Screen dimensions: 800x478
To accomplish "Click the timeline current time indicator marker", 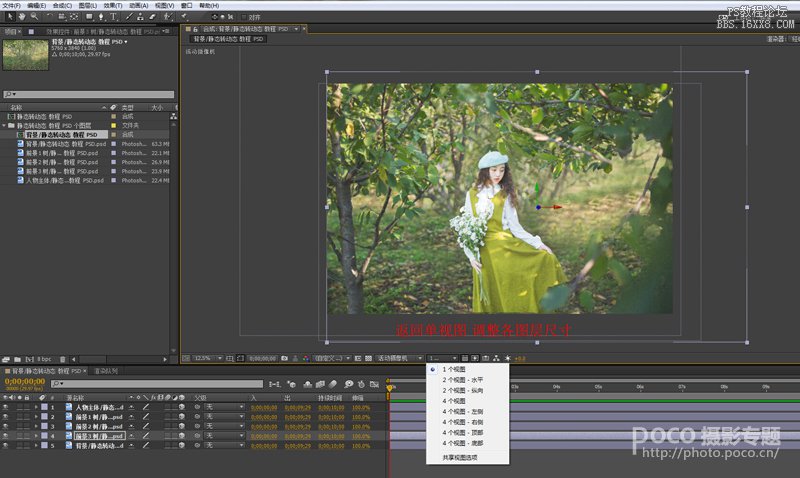I will point(389,388).
